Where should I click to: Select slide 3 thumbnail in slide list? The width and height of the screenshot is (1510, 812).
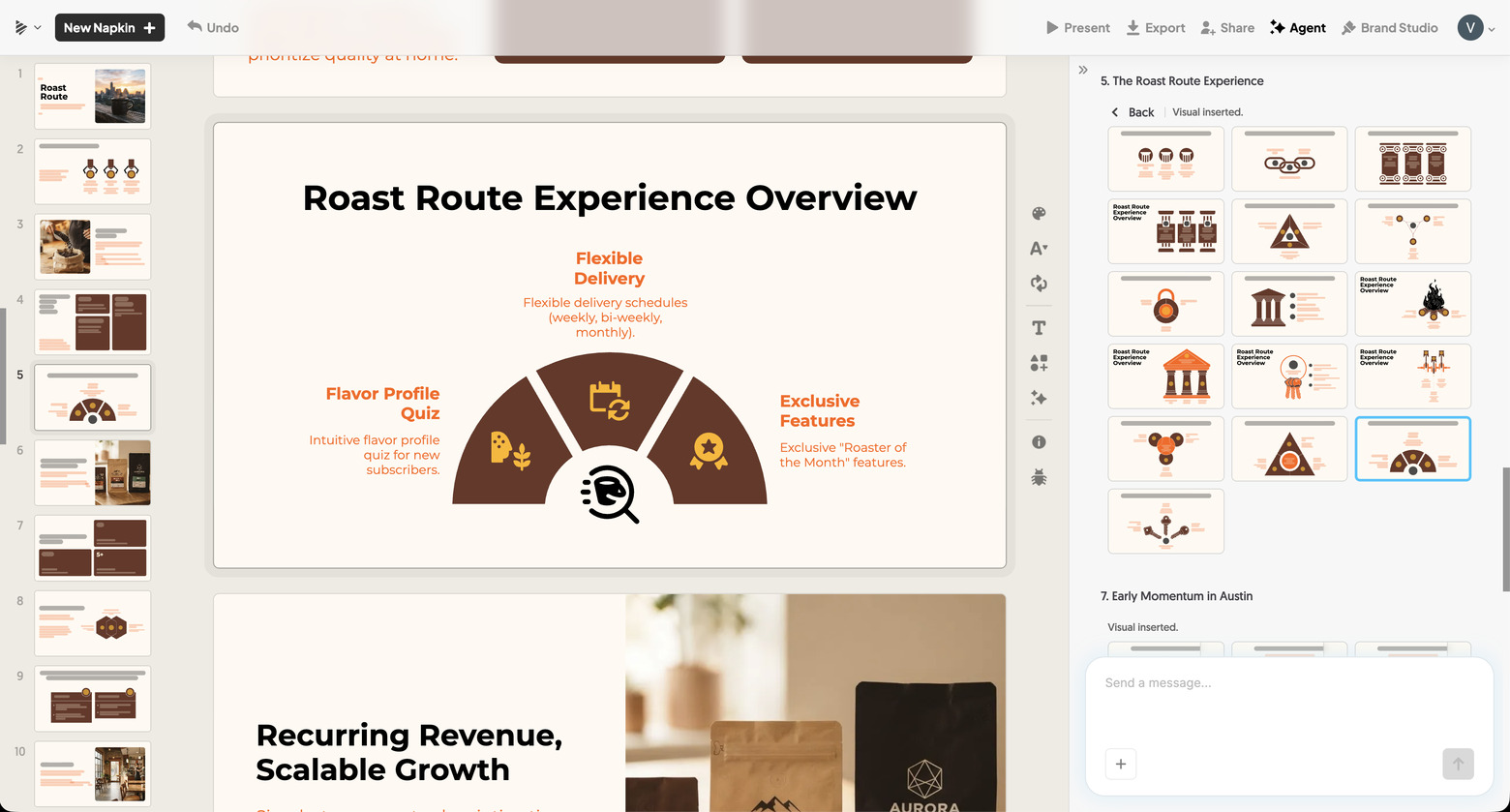93,247
